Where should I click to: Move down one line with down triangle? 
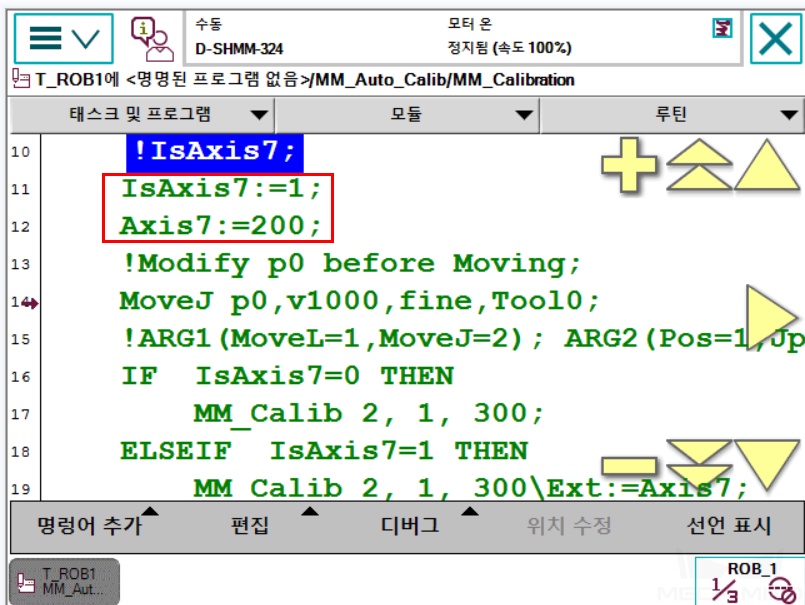pyautogui.click(x=766, y=465)
